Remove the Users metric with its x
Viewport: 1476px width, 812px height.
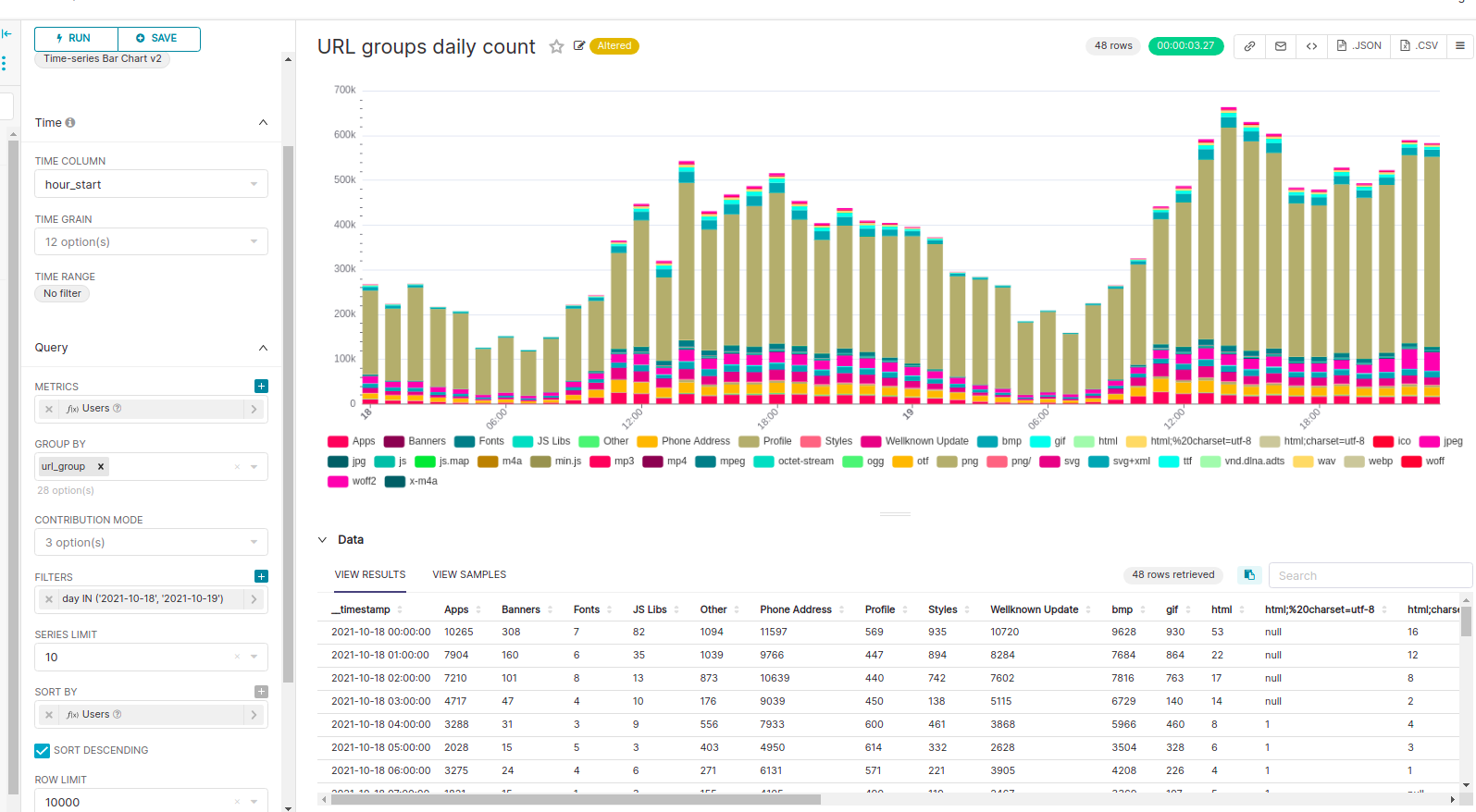tap(49, 409)
